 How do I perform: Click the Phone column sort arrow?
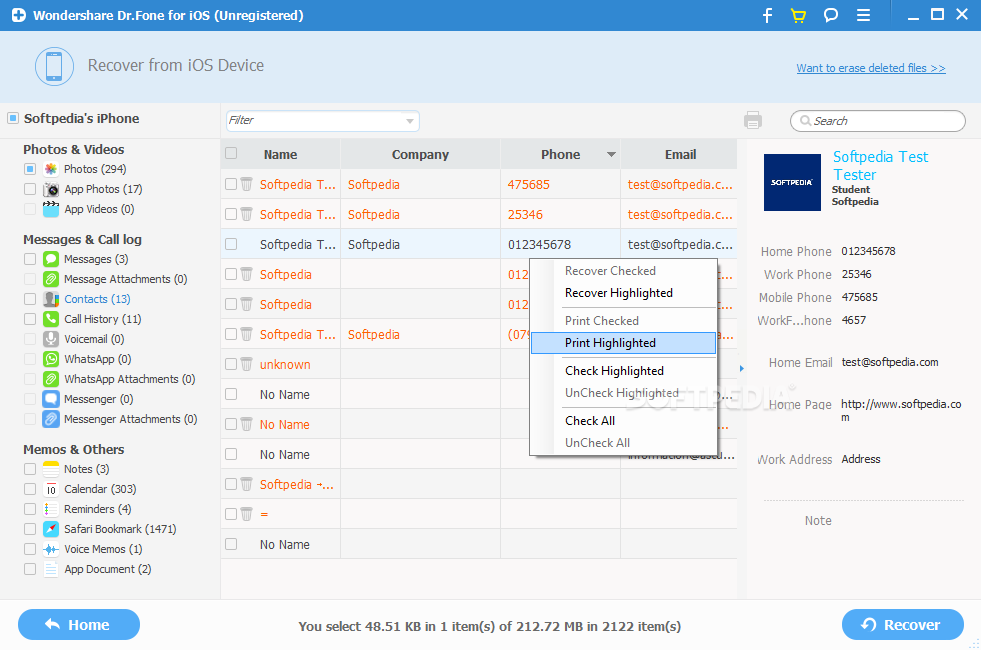pos(611,155)
